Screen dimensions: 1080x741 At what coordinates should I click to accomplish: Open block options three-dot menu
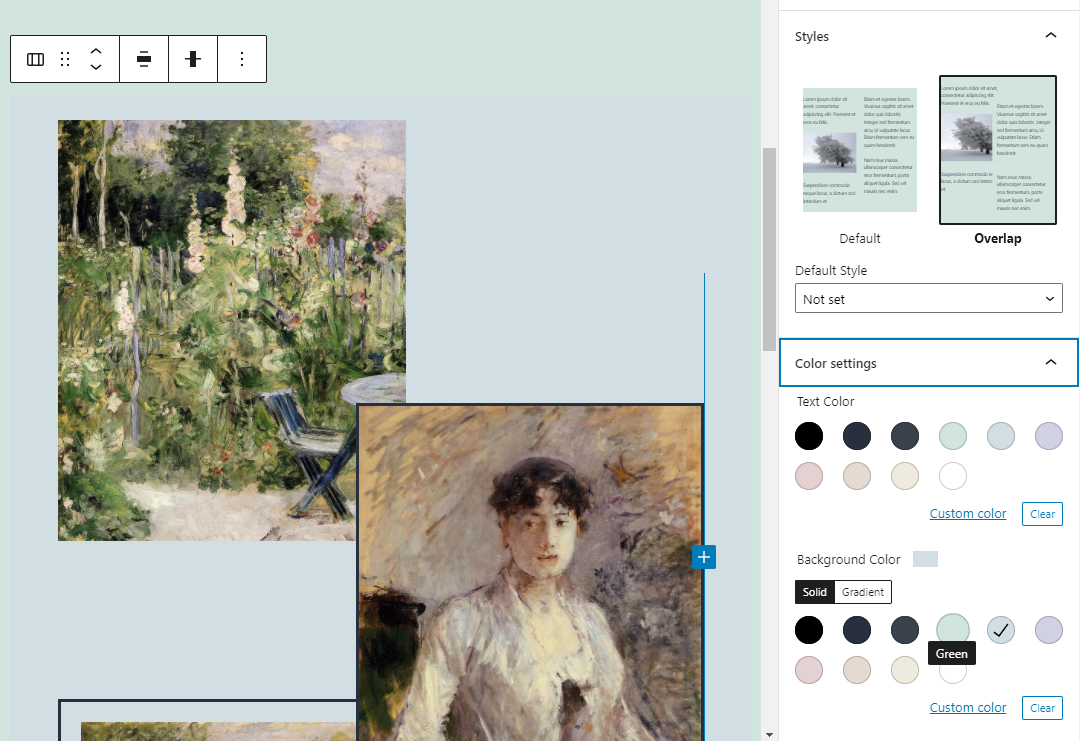coord(242,59)
